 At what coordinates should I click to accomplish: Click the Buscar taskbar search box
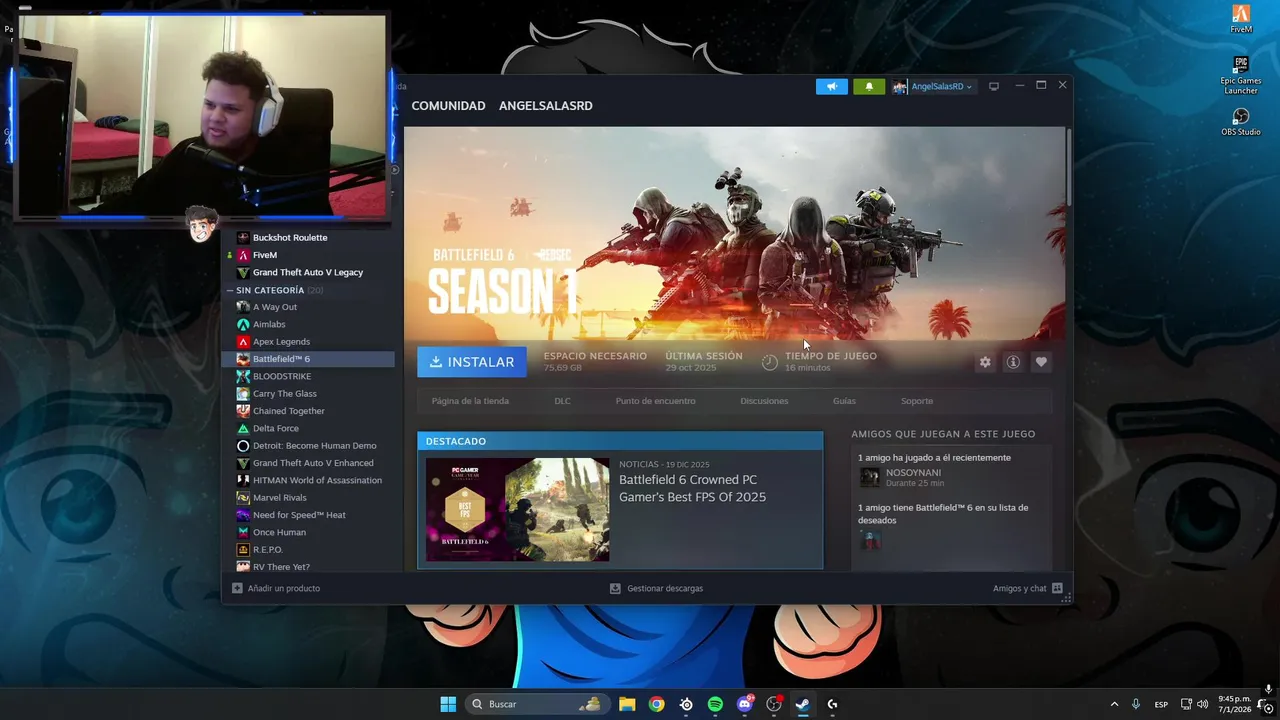536,704
